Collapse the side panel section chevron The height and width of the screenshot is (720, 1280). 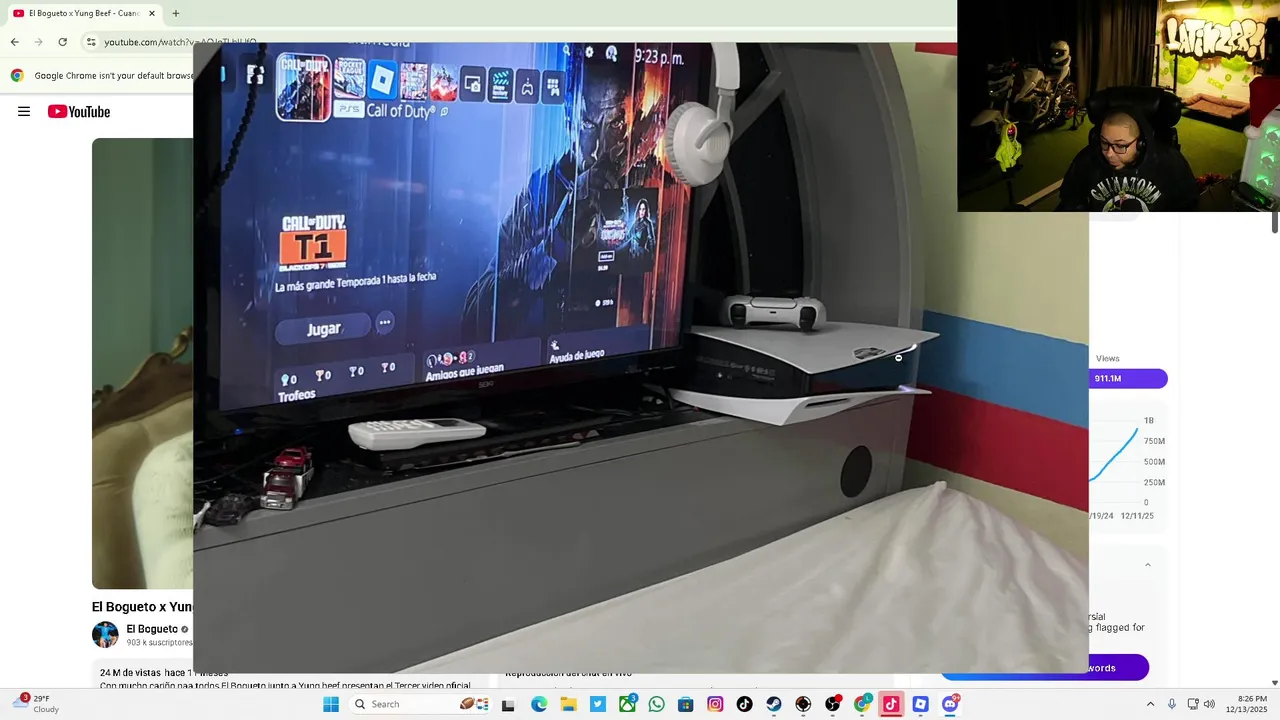tap(1147, 565)
